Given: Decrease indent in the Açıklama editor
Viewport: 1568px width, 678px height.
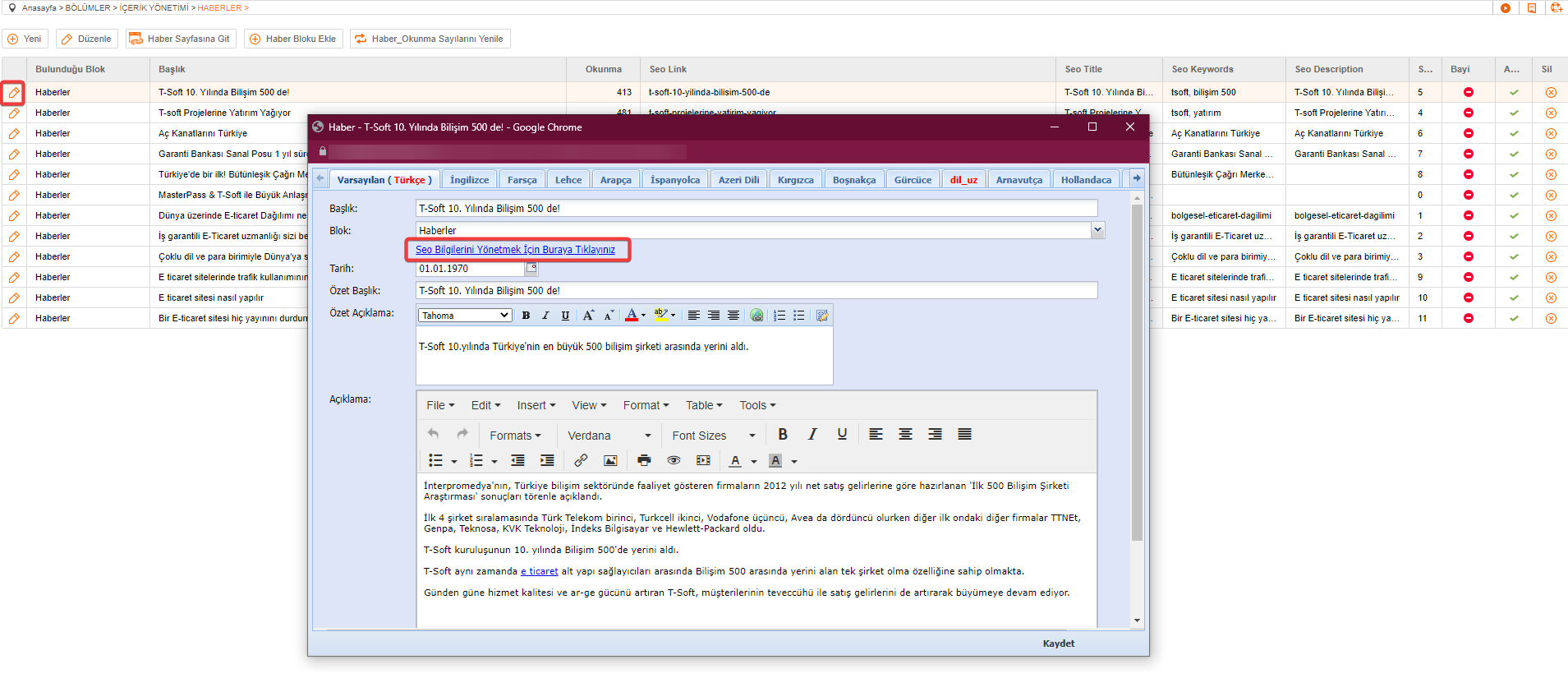Looking at the screenshot, I should click(x=517, y=460).
